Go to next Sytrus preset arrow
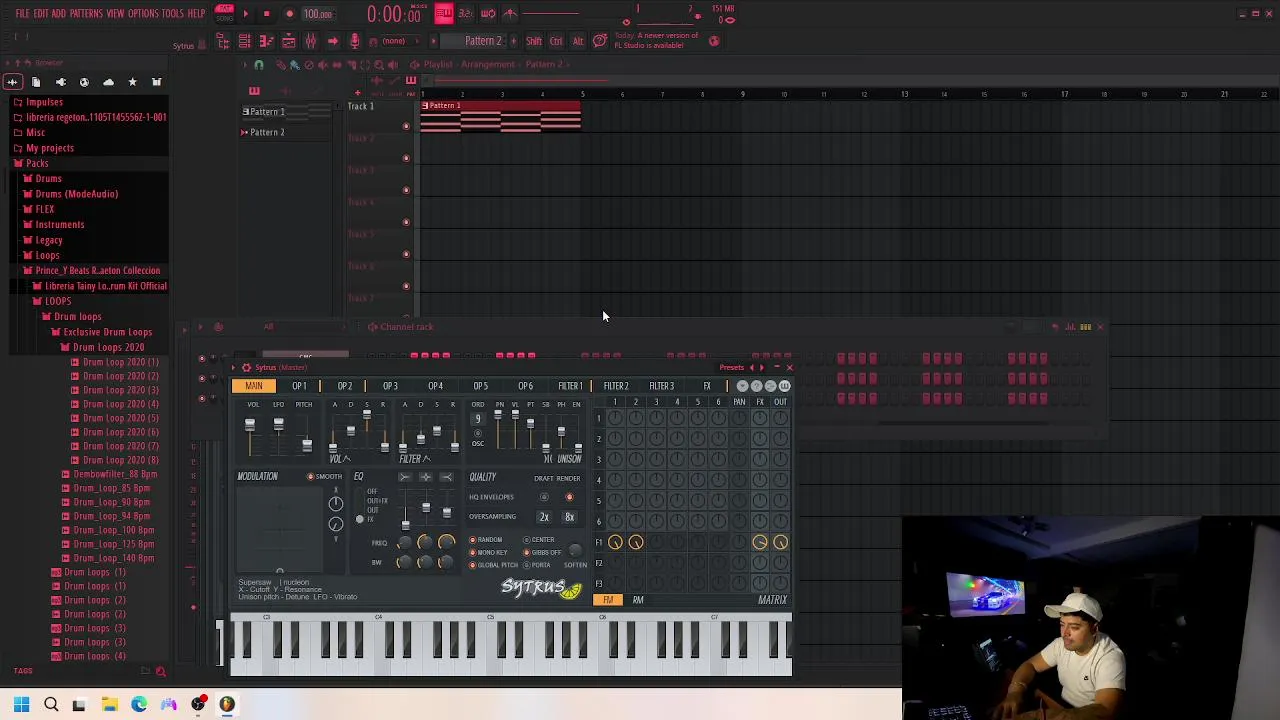Screen dimensions: 1280x720 (x=762, y=368)
